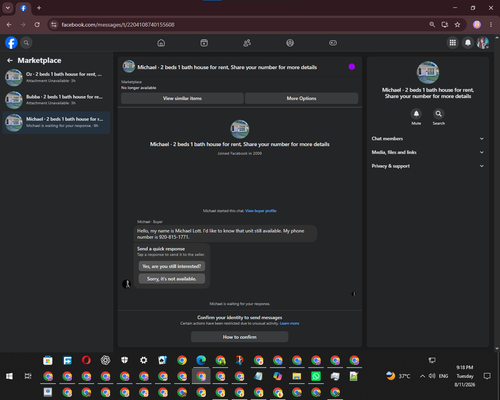
Task: Open taskbar clock showing 9:18 PM
Action: (465, 376)
